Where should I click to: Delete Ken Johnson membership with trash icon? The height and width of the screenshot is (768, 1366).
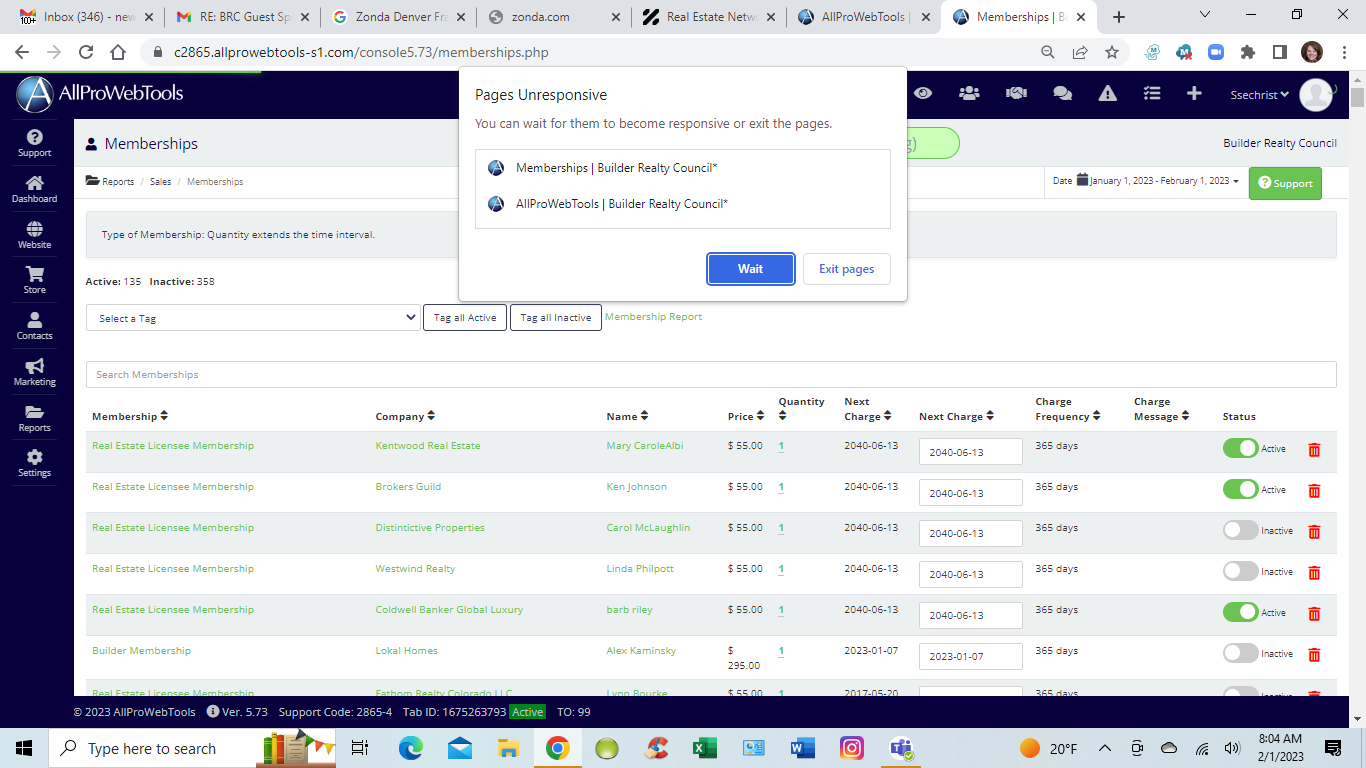click(1314, 491)
